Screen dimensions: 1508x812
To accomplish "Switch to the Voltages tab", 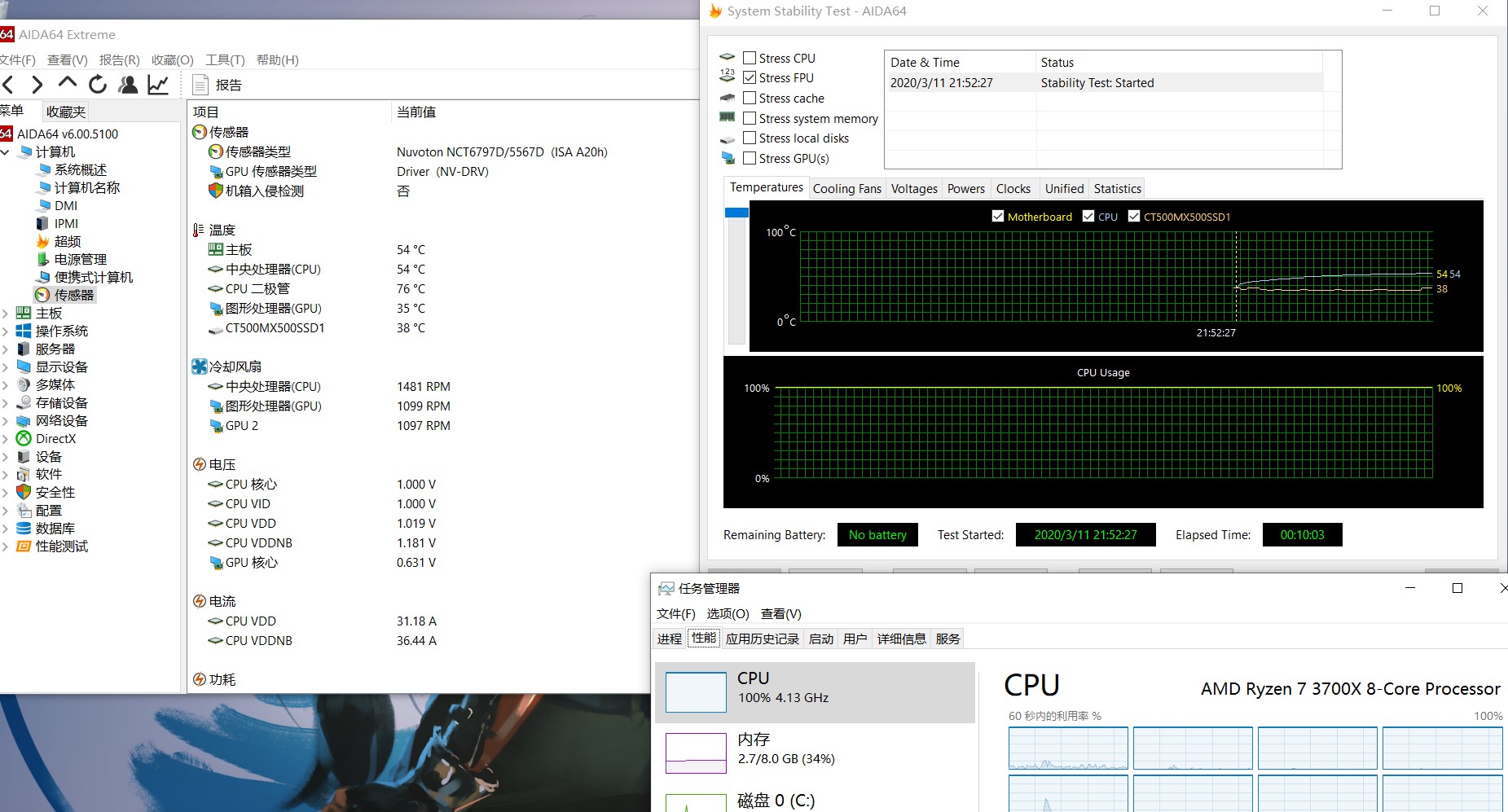I will pyautogui.click(x=914, y=188).
